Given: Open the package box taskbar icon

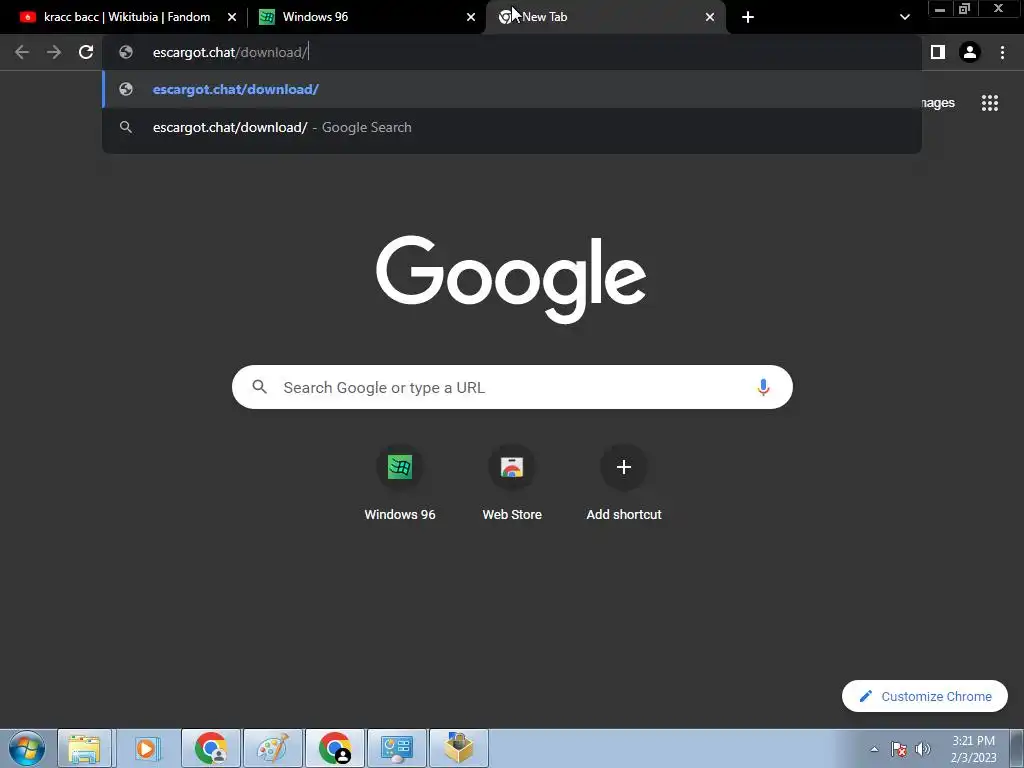Looking at the screenshot, I should coord(459,748).
